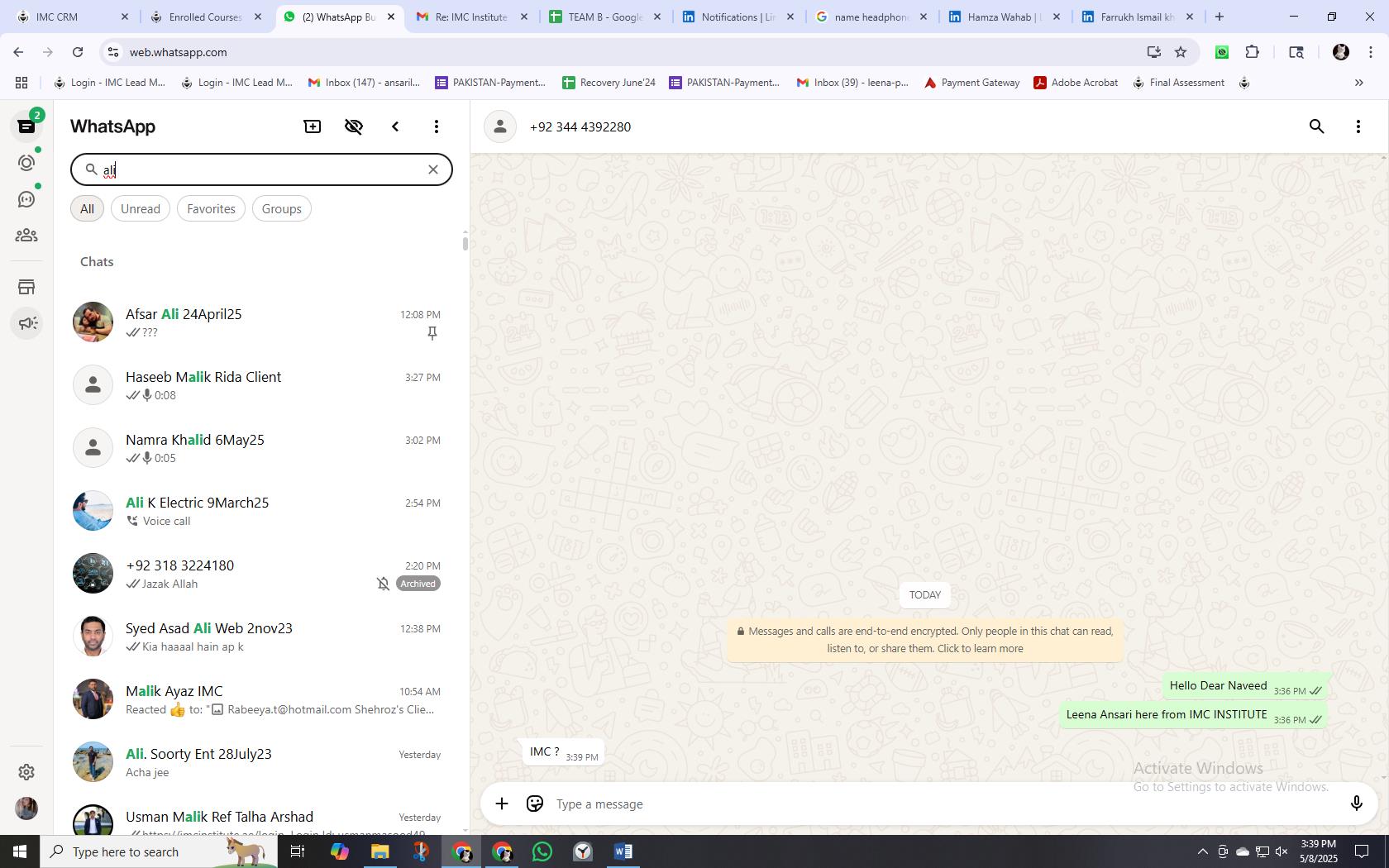Open contact info for +92 344 4392280
This screenshot has width=1389, height=868.
click(580, 126)
